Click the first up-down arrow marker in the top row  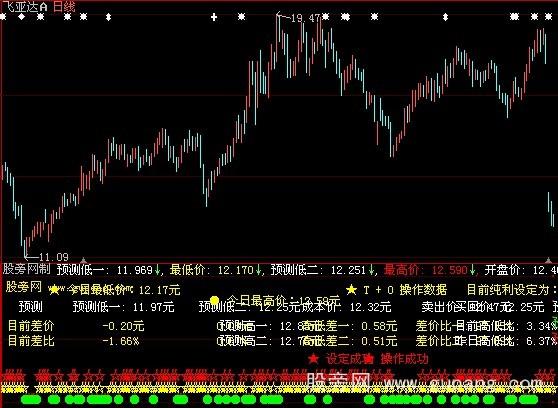(109, 17)
